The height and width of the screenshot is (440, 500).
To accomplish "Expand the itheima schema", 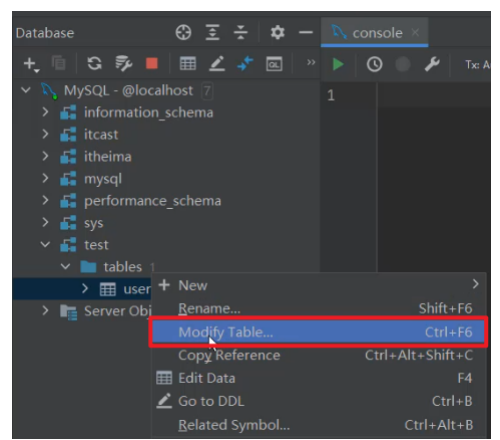I will coord(46,156).
